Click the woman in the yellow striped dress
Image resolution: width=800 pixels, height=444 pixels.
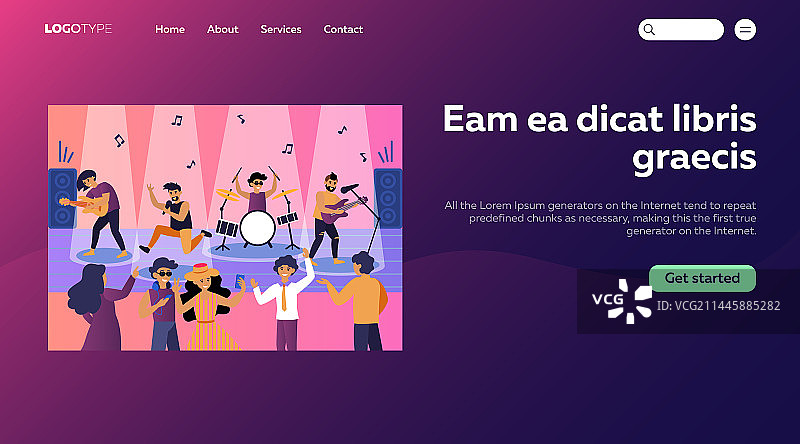coord(207,306)
